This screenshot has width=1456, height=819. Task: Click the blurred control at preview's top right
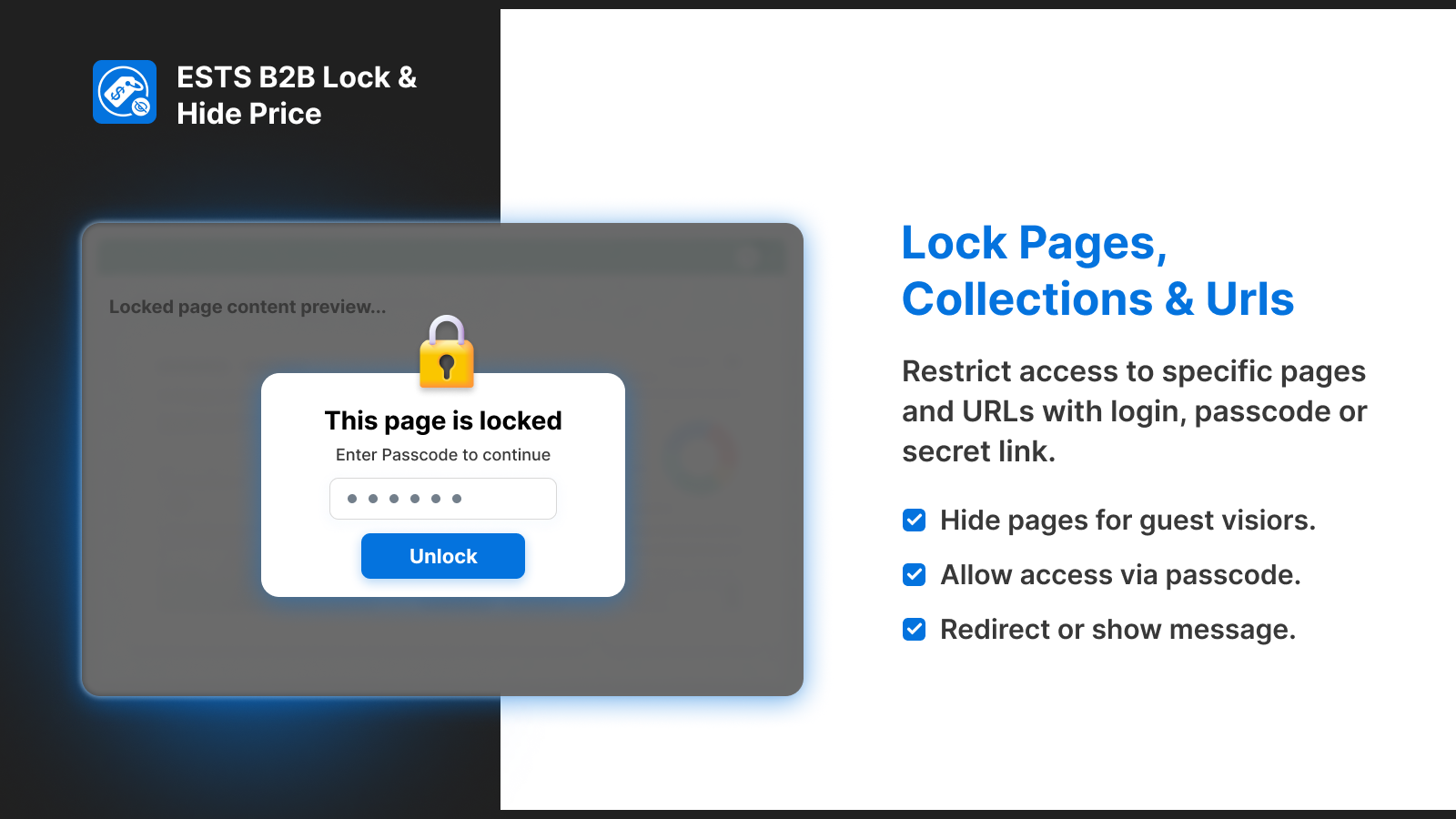point(746,258)
